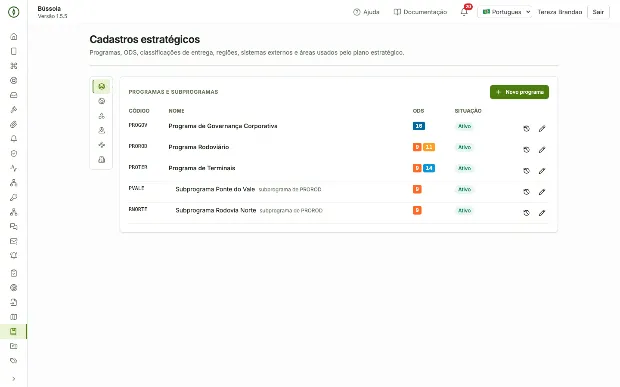Click the clipboard checkmark icon in sidebar
620x387 pixels.
13,273
